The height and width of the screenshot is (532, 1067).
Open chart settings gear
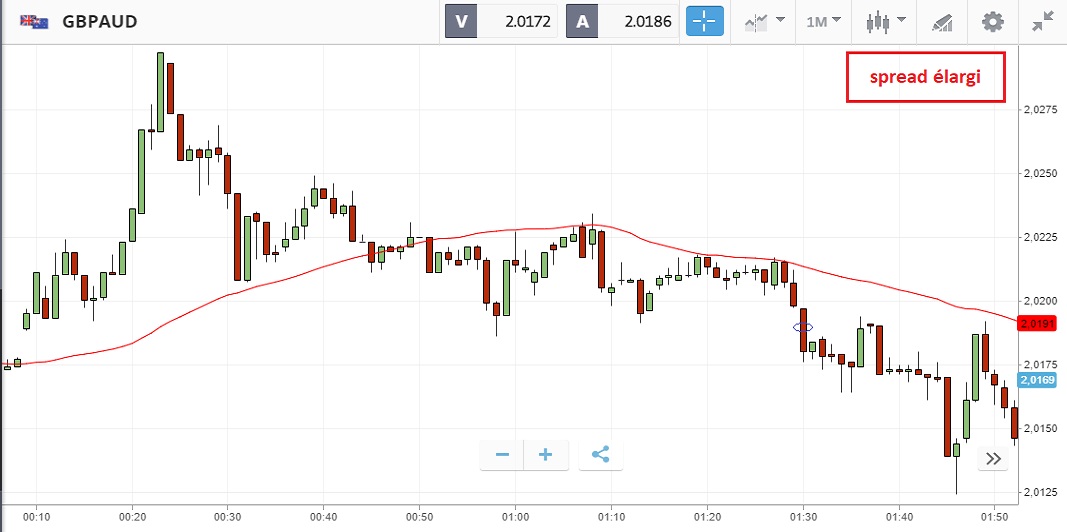992,21
